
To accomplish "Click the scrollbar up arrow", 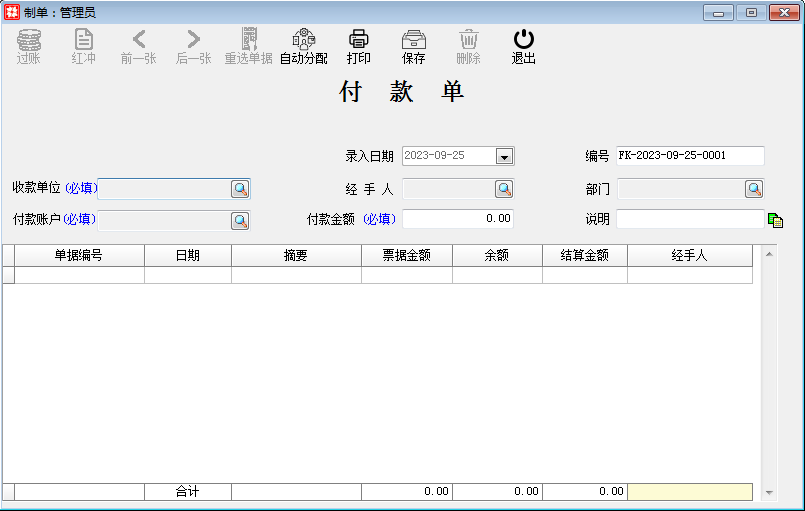I will (x=769, y=254).
